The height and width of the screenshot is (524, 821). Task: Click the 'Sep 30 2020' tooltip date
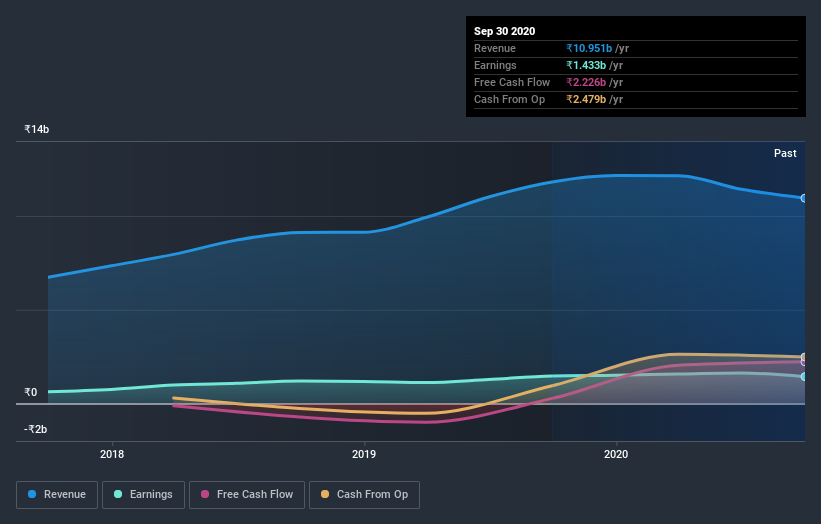[x=505, y=31]
